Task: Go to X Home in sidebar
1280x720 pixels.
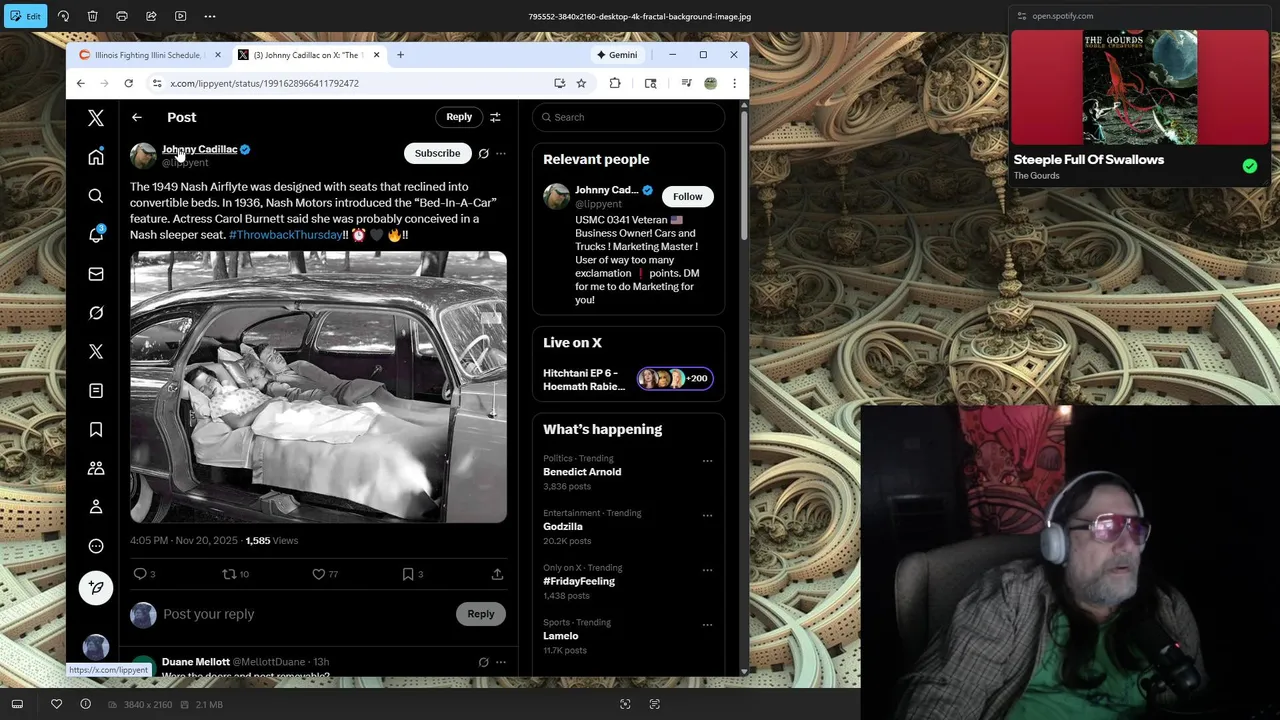Action: (x=96, y=157)
